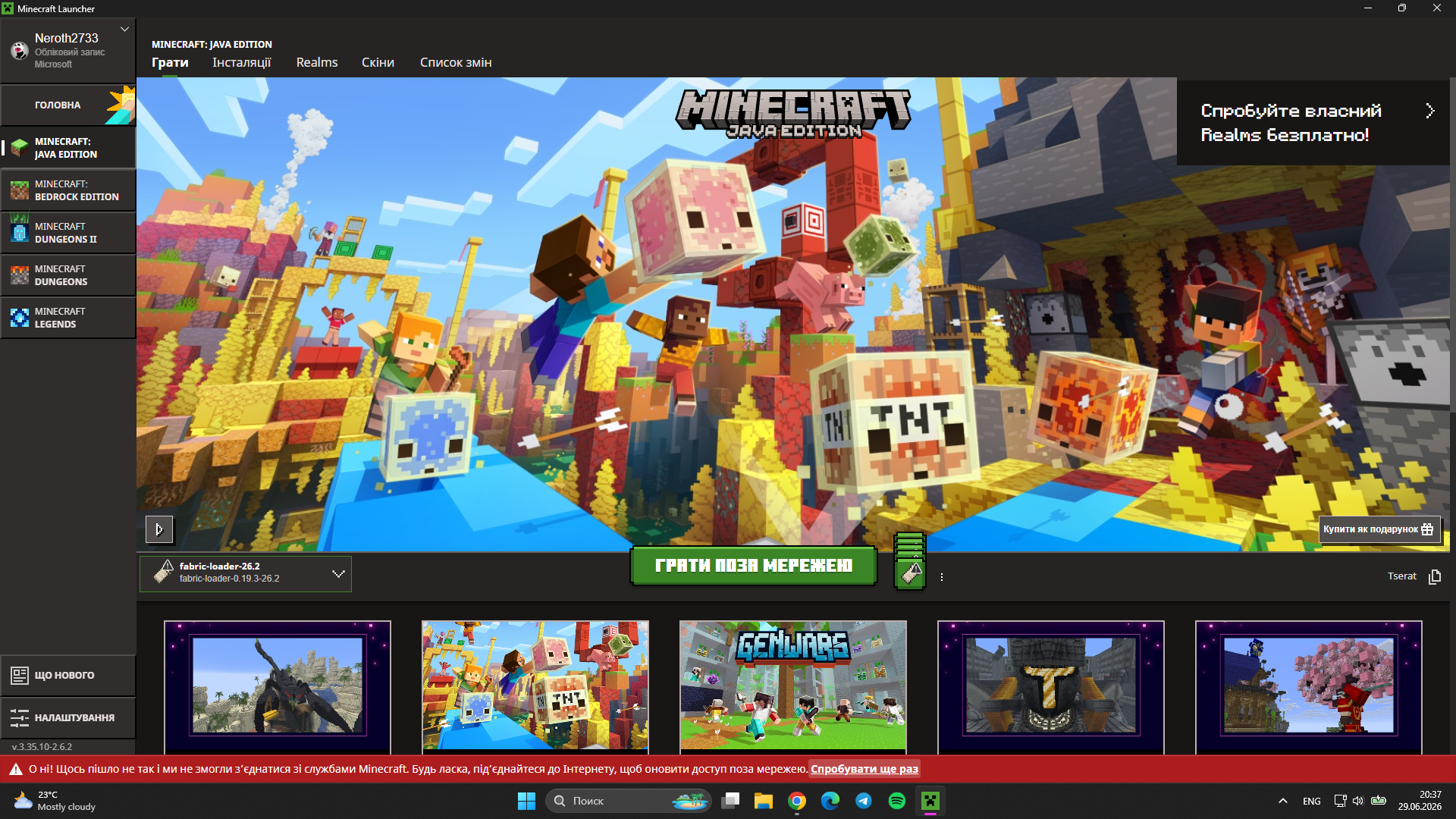Viewport: 1456px width, 819px height.
Task: Open the ЩО НОВОГО news section
Action: tap(68, 675)
